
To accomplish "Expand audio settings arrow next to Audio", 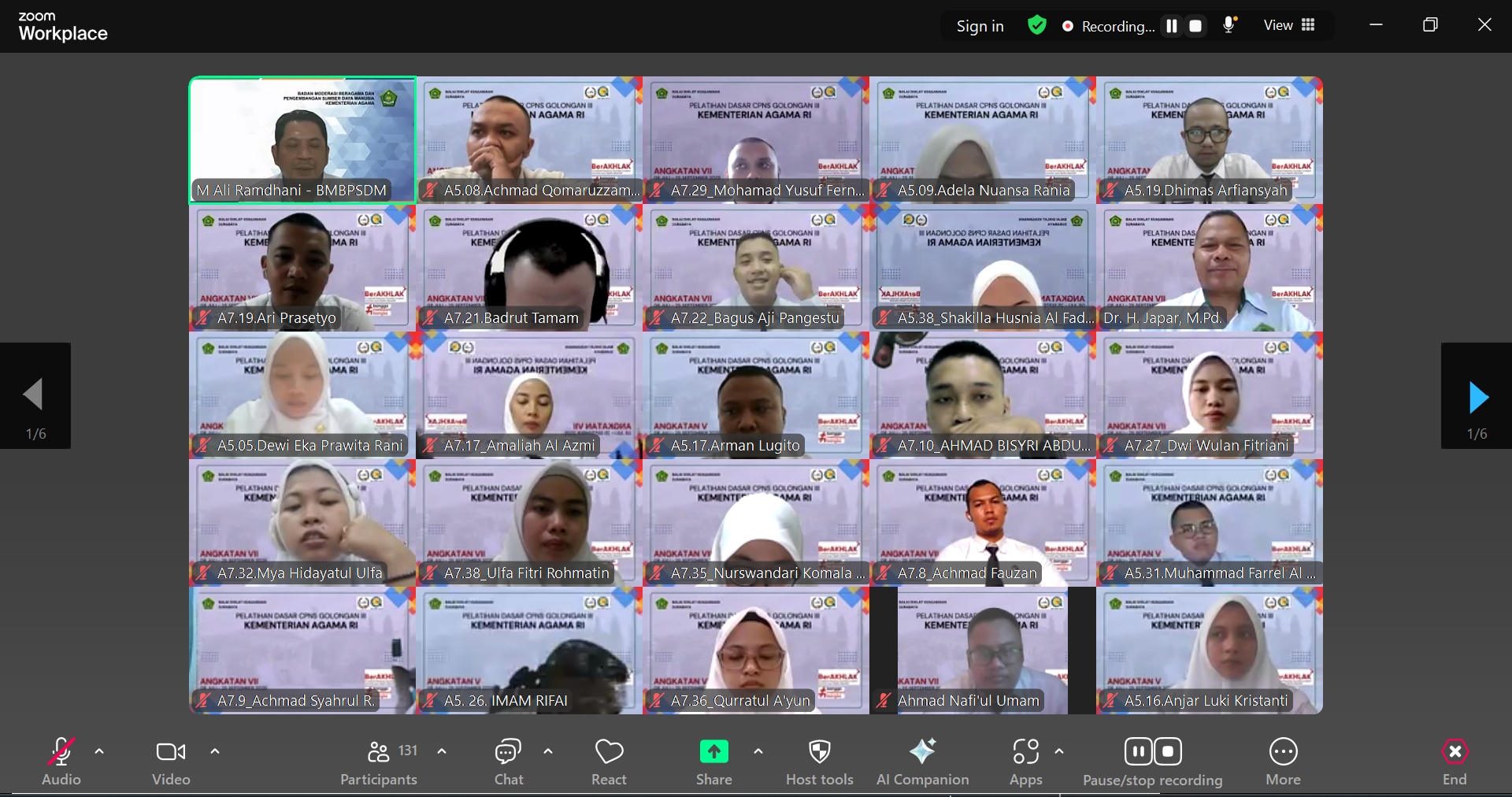I will tap(99, 751).
